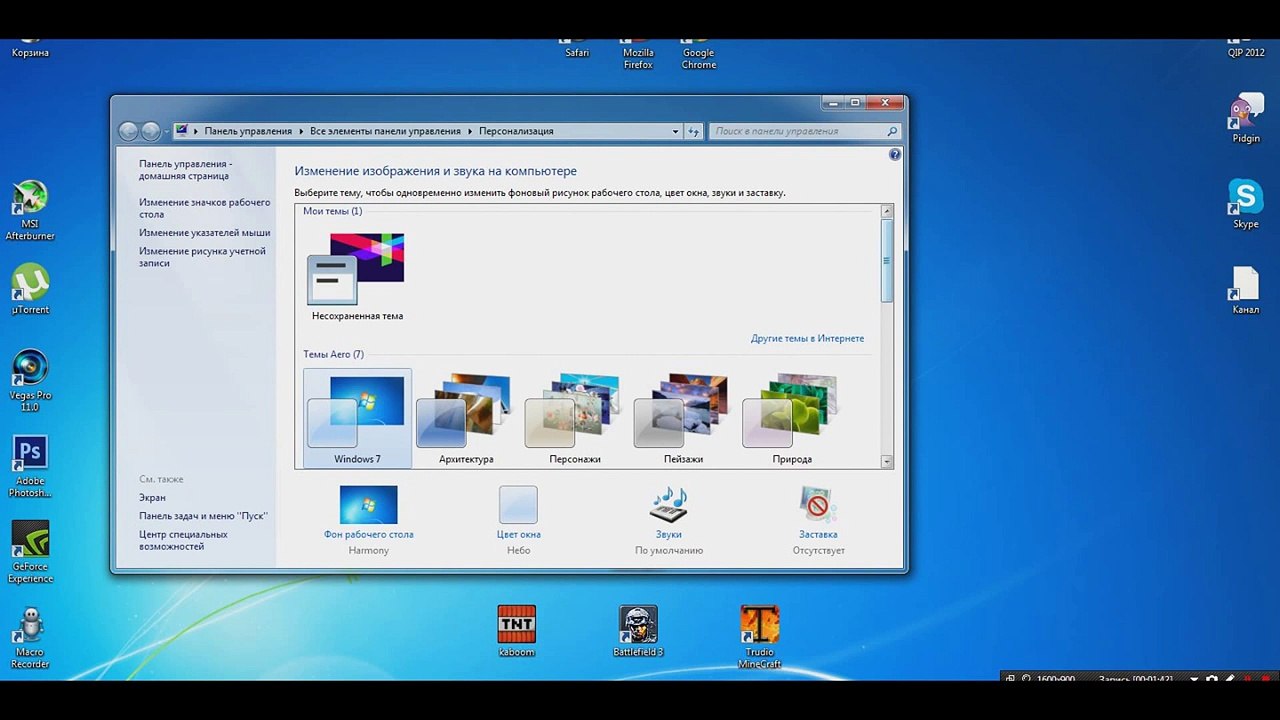Click the help question mark icon

[x=895, y=155]
